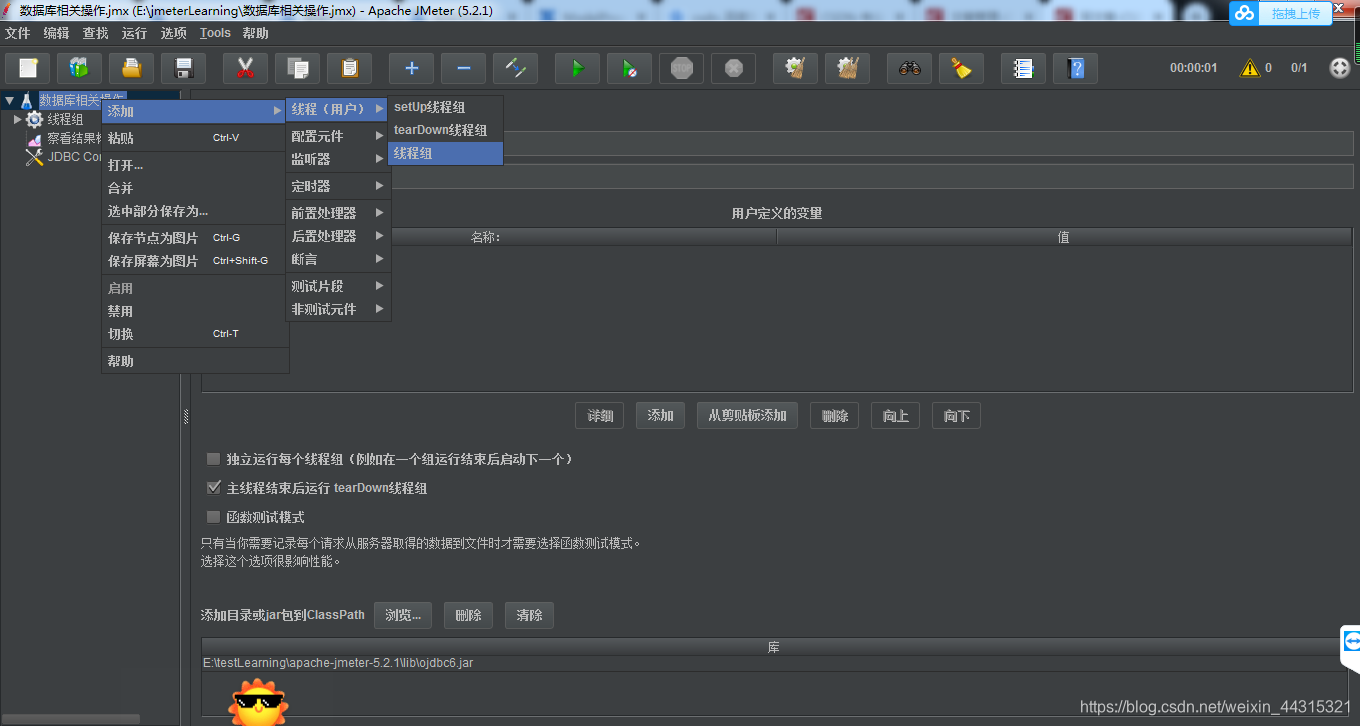The height and width of the screenshot is (726, 1360).
Task: Click the 详细 button
Action: coord(600,415)
